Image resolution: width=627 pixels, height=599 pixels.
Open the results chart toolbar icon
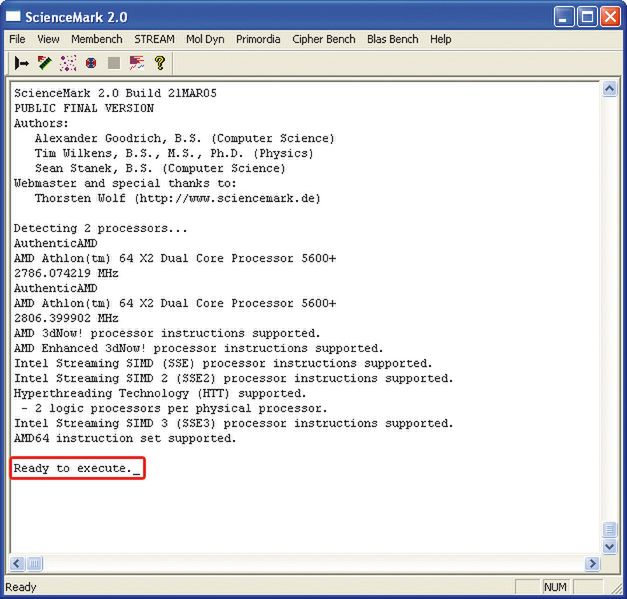[137, 63]
